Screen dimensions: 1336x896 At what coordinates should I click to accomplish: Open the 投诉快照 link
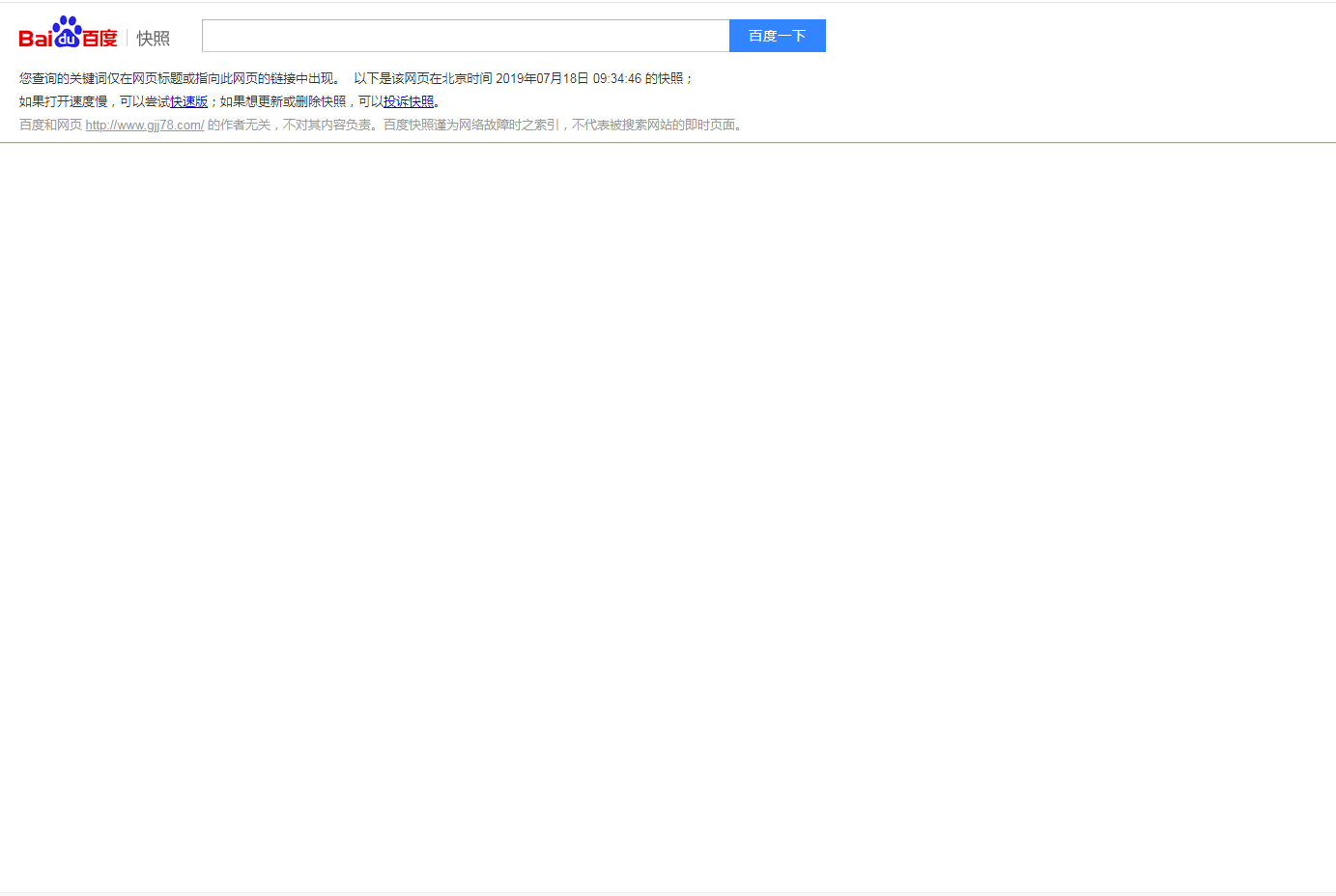(x=409, y=101)
